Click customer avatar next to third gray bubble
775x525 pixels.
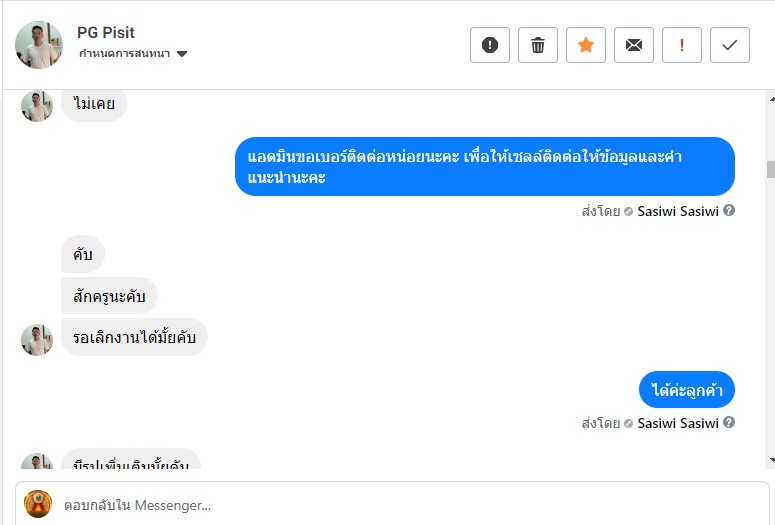(37, 339)
